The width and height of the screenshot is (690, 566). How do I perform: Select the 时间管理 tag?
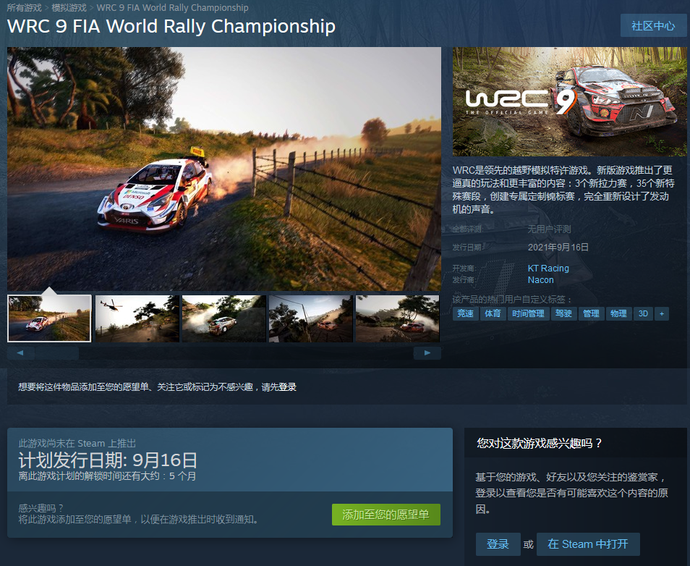pos(528,314)
